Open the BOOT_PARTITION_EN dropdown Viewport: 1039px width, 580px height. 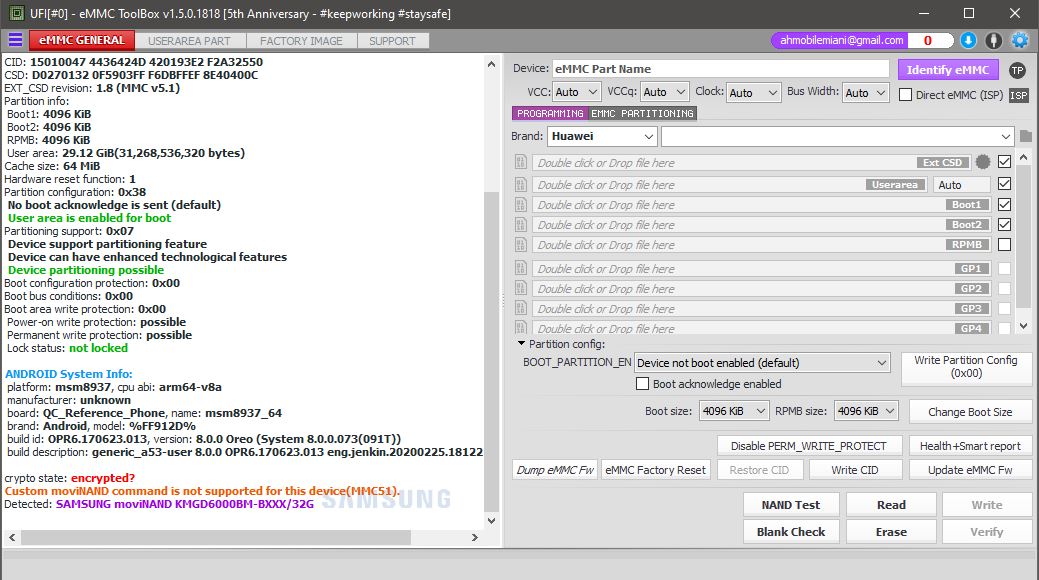point(762,363)
